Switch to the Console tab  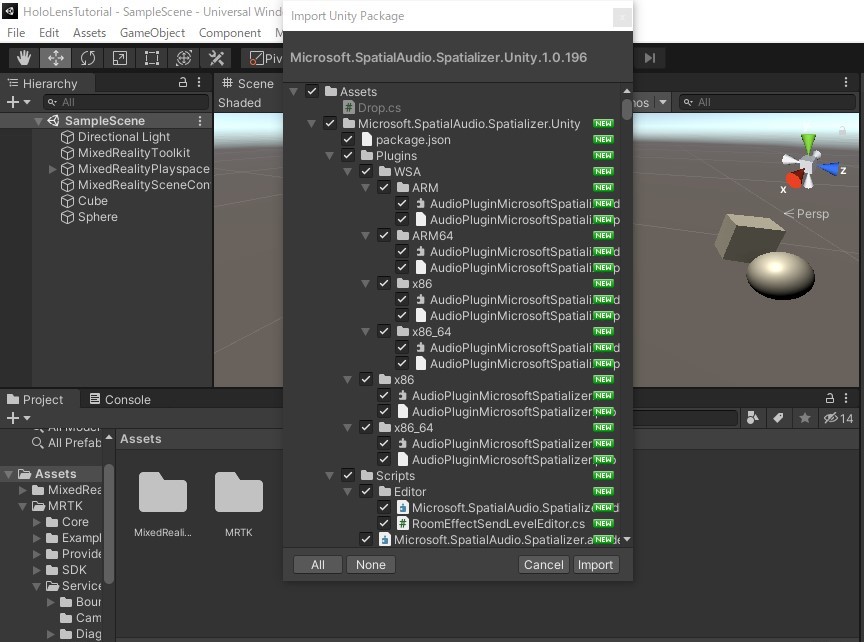120,399
